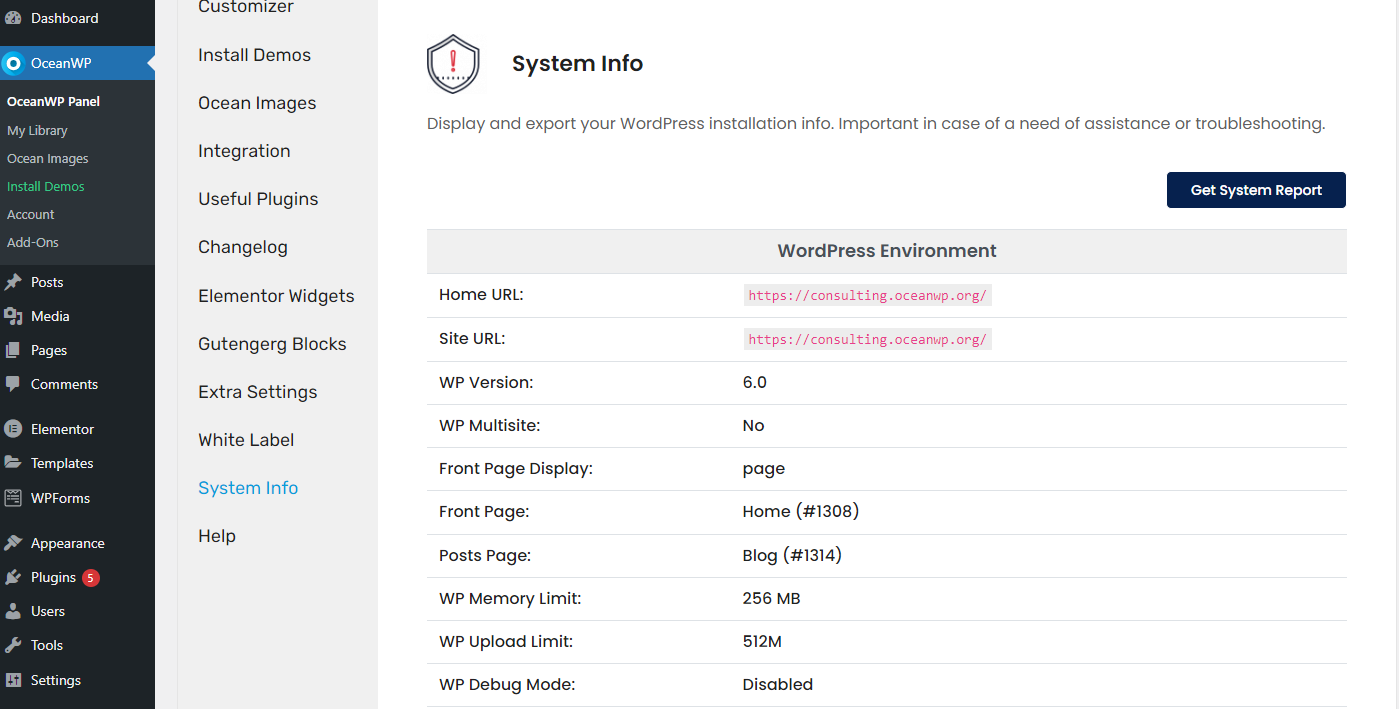Click the WPForms table icon
Image resolution: width=1399 pixels, height=709 pixels.
13,498
